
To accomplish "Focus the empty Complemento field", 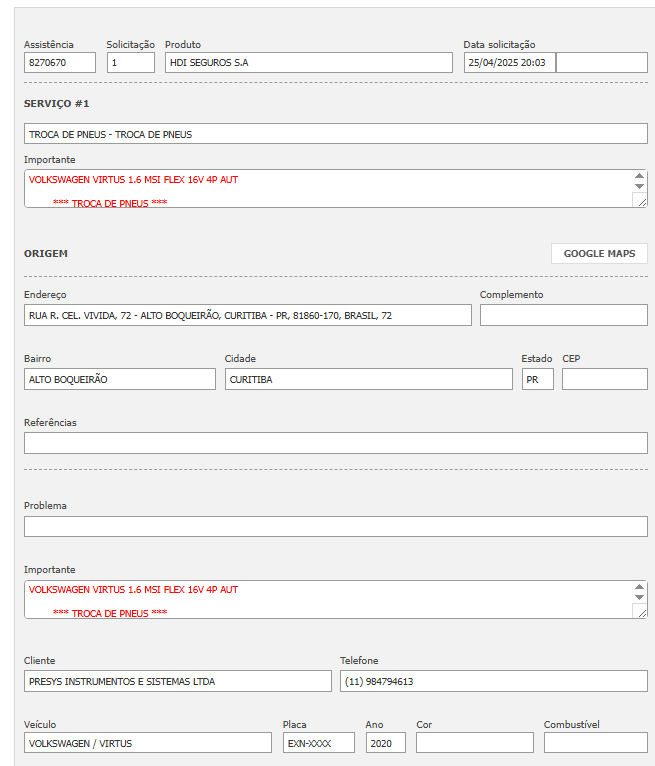I will click(x=563, y=315).
